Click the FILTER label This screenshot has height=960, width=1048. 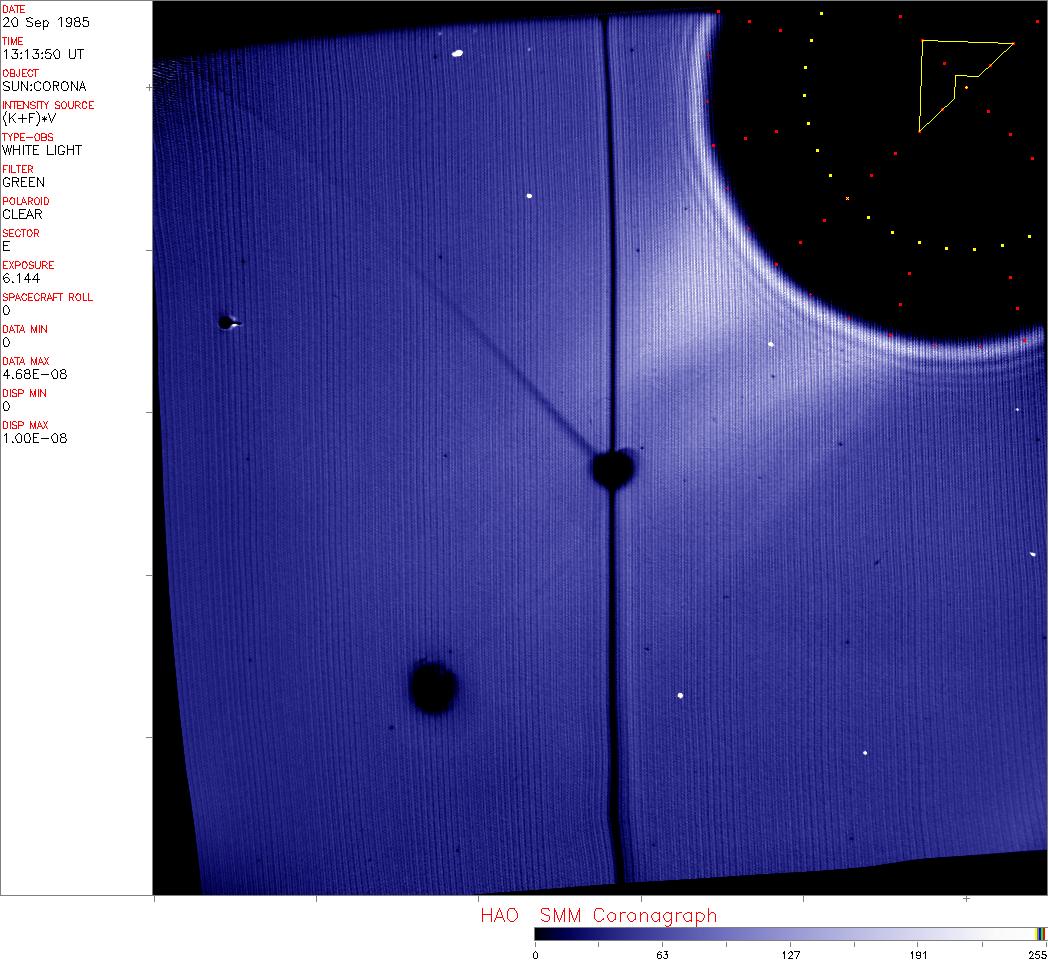17,170
